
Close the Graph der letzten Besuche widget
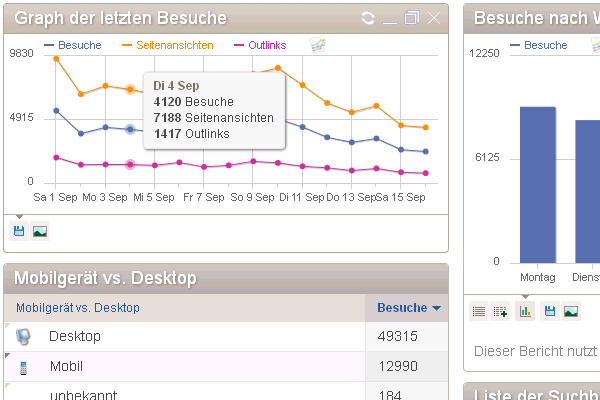[x=434, y=18]
